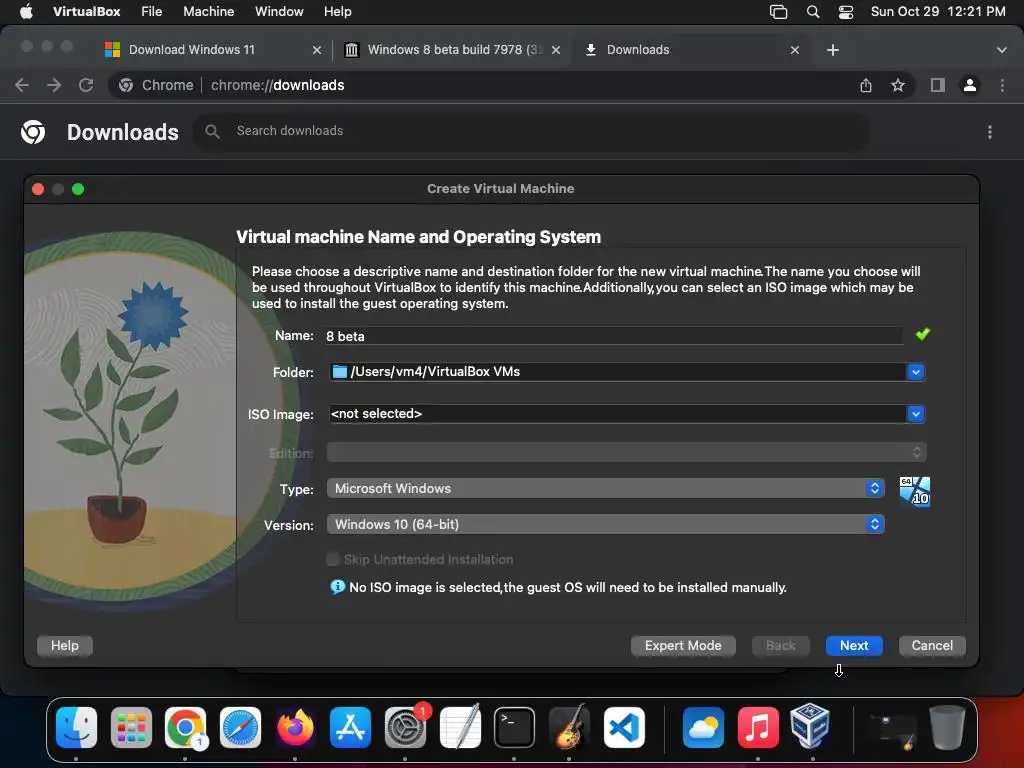
Task: Open Trash from the Dock
Action: [947, 727]
